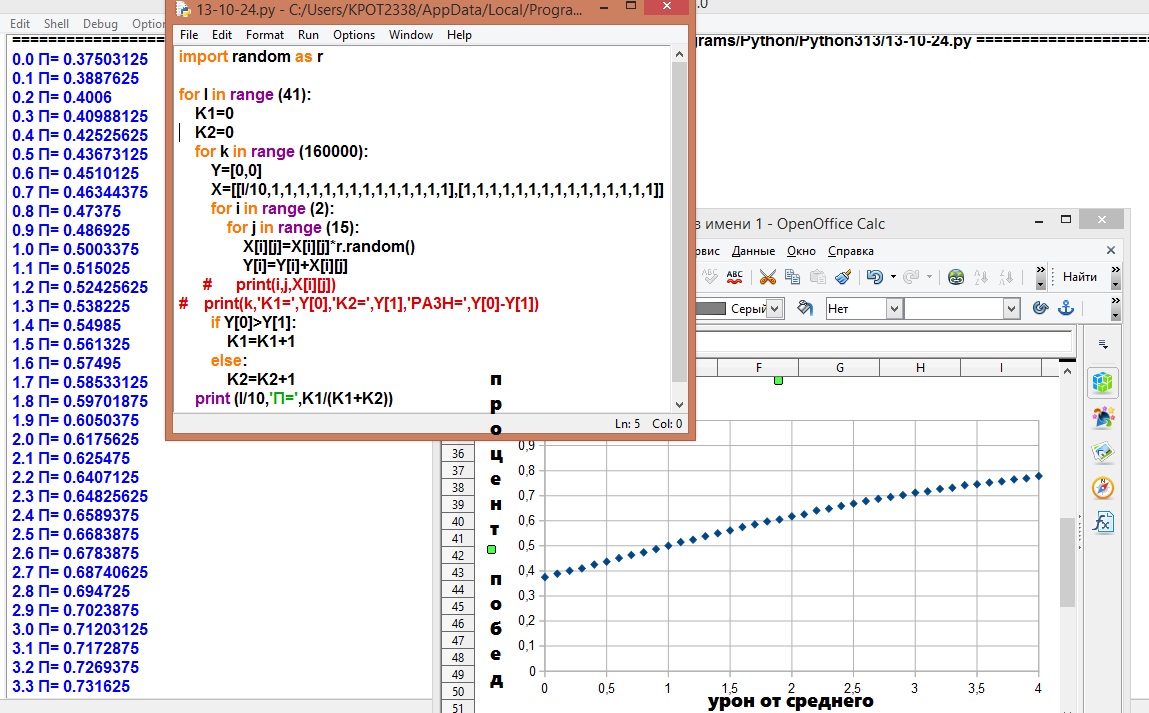
Task: Open the sidebar Navigator compass
Action: tap(1103, 487)
